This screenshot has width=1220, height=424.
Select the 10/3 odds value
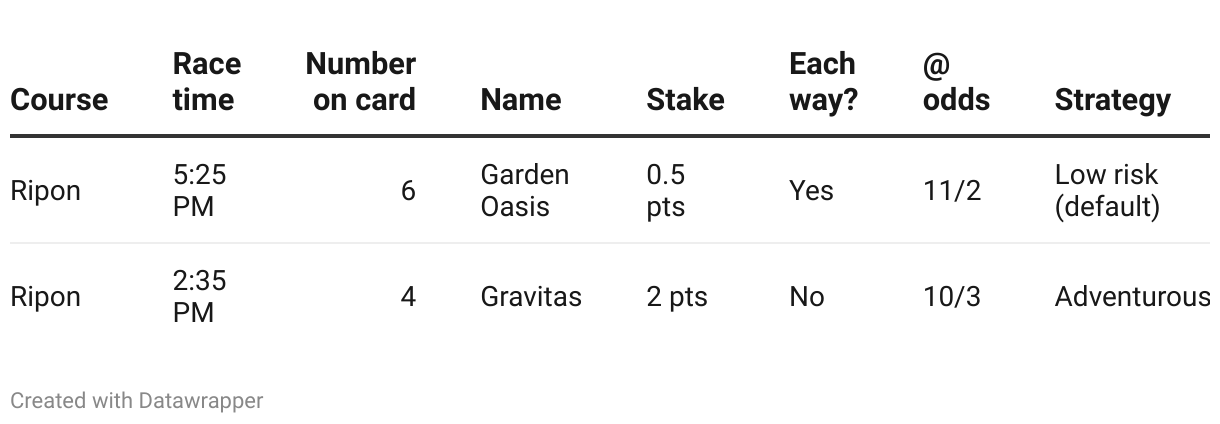[x=952, y=297]
